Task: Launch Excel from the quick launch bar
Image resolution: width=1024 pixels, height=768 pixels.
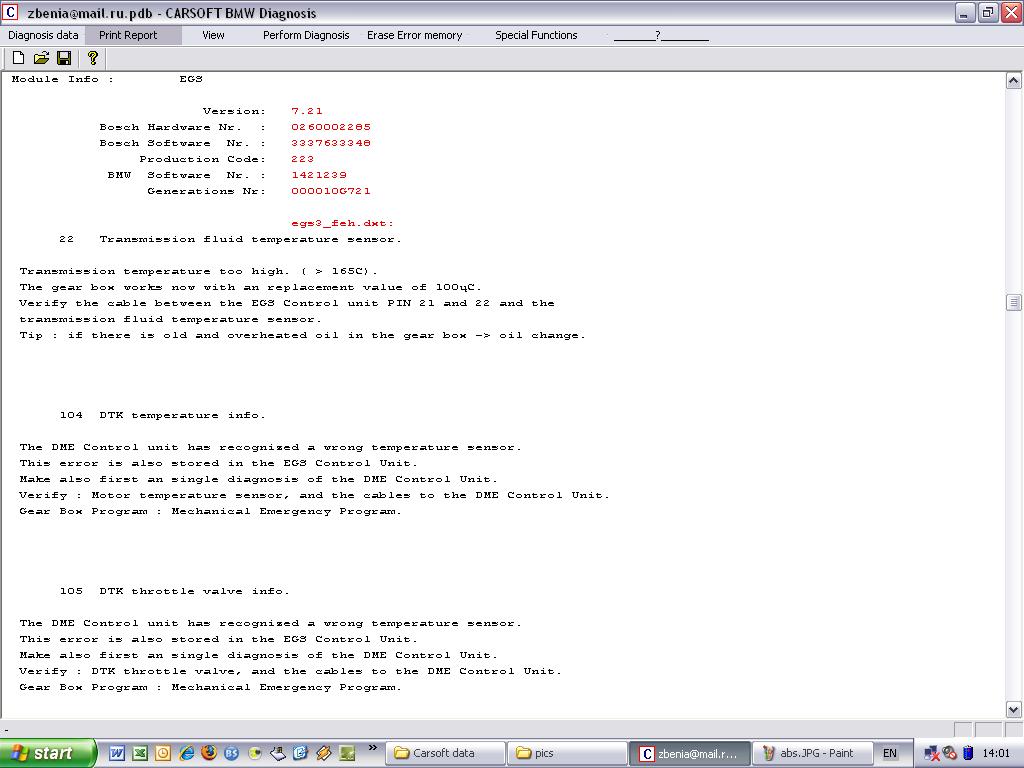Action: 140,753
